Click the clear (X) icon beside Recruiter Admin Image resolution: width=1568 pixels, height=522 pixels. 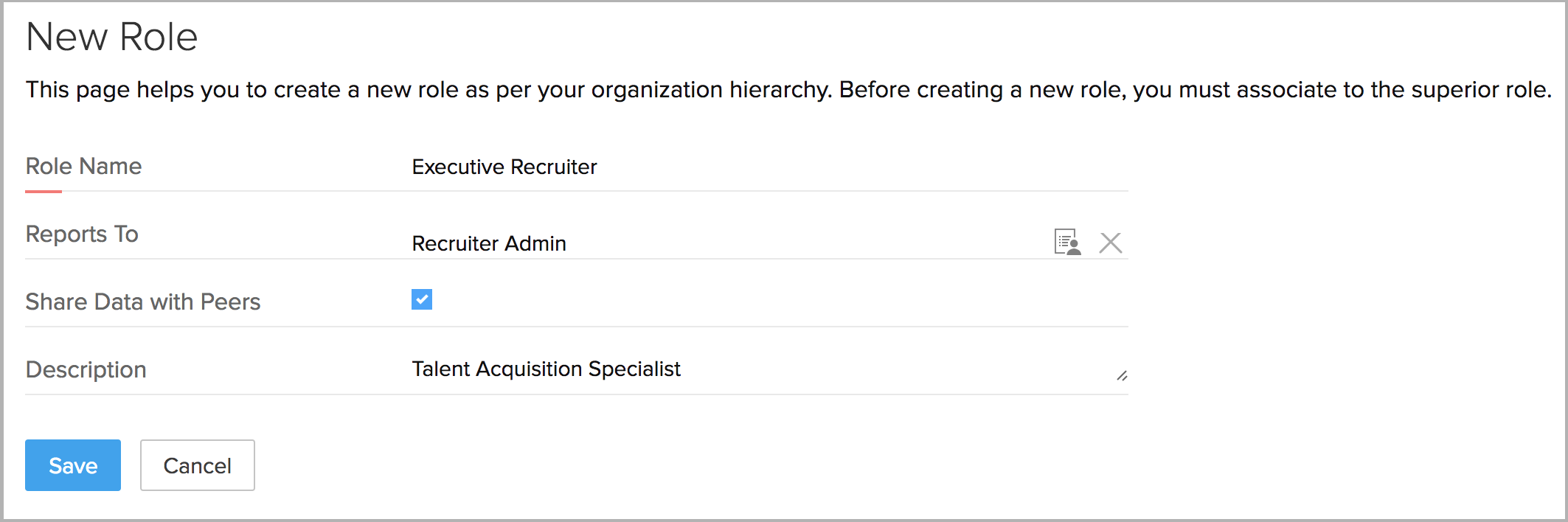(1111, 242)
